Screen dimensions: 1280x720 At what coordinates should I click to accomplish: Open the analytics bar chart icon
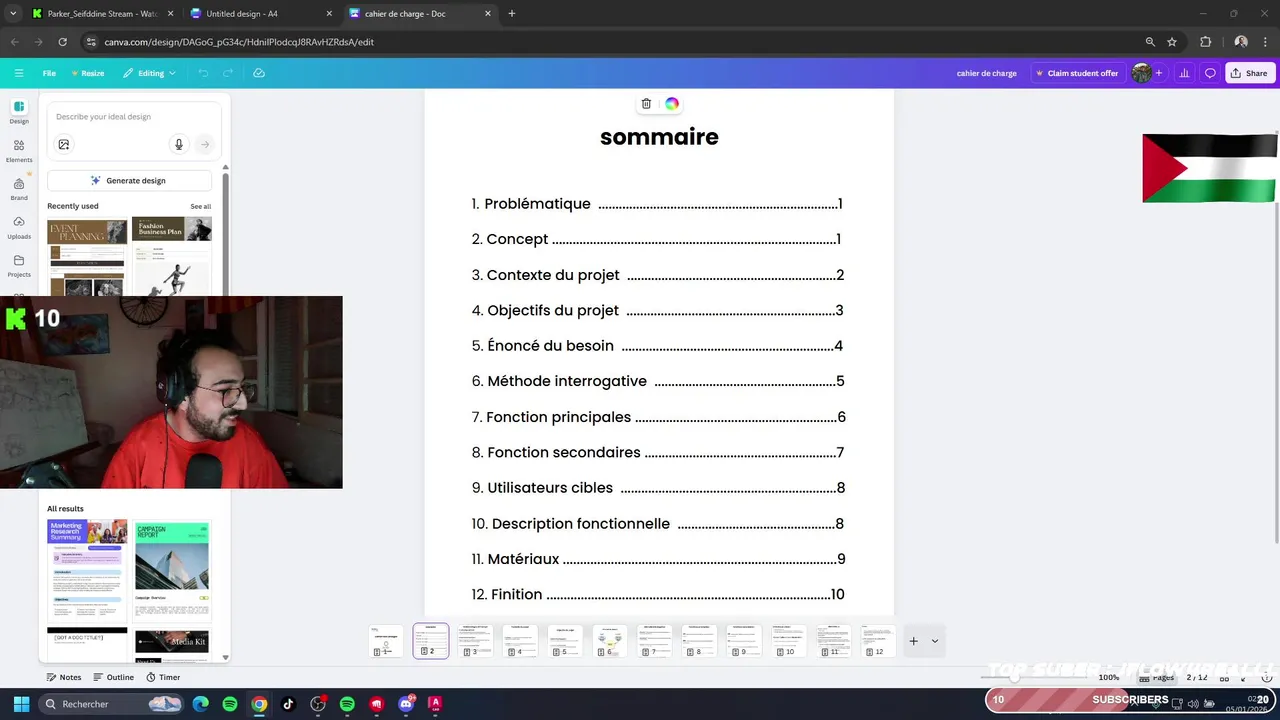coord(1184,73)
